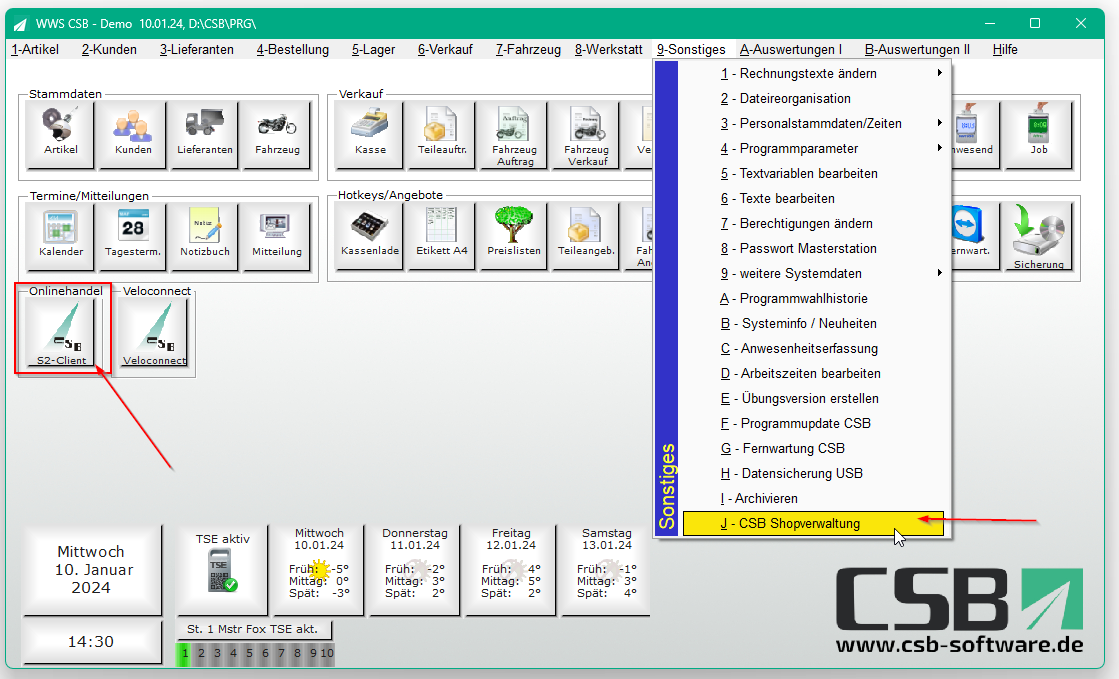Open the Mitteilung message icon
This screenshot has width=1119, height=679.
[277, 236]
